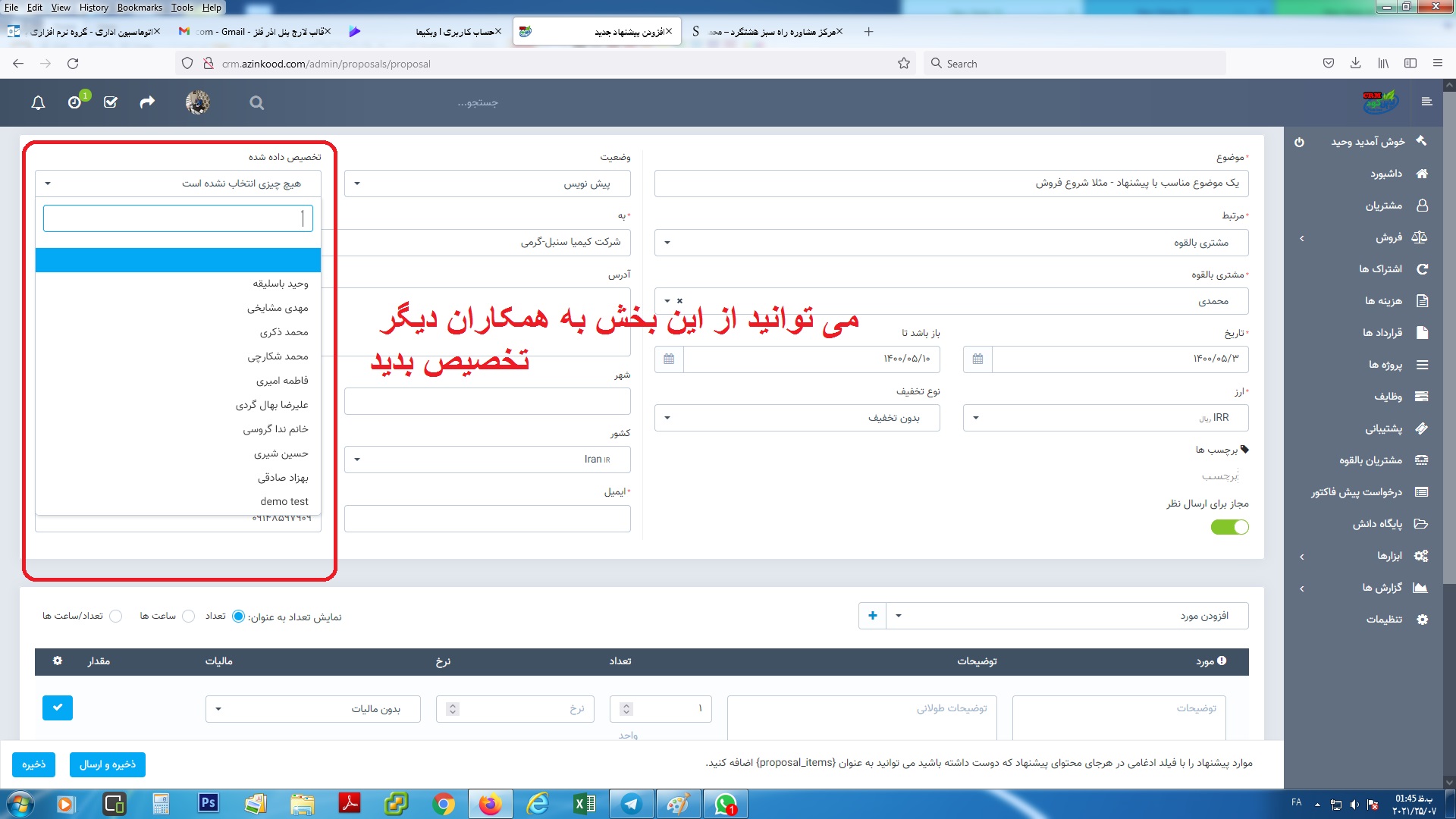Click the تعداد quantity stepper arrows
Screen dimensions: 1456x819
(x=626, y=709)
